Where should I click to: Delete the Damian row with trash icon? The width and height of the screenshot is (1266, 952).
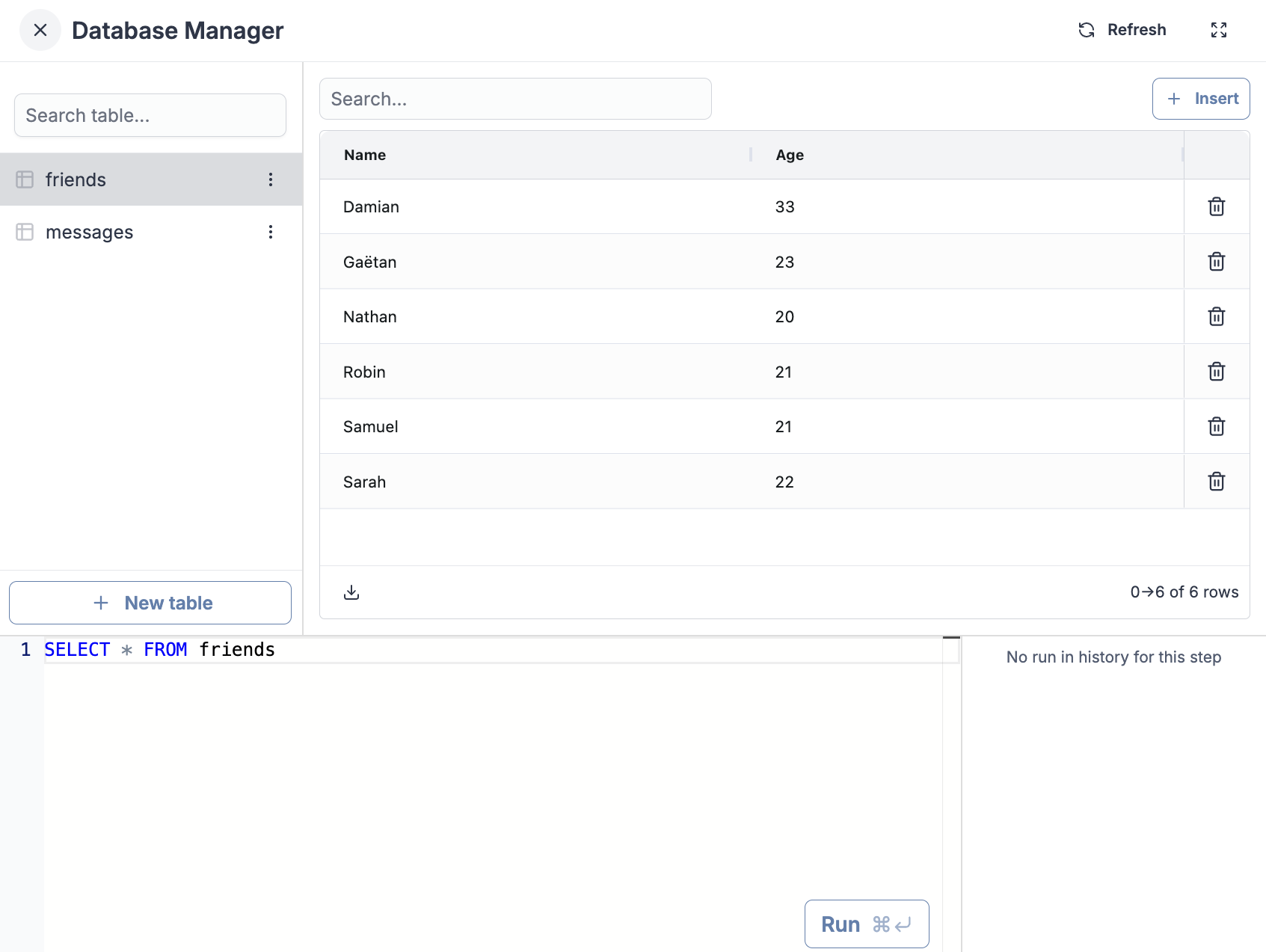(1216, 206)
